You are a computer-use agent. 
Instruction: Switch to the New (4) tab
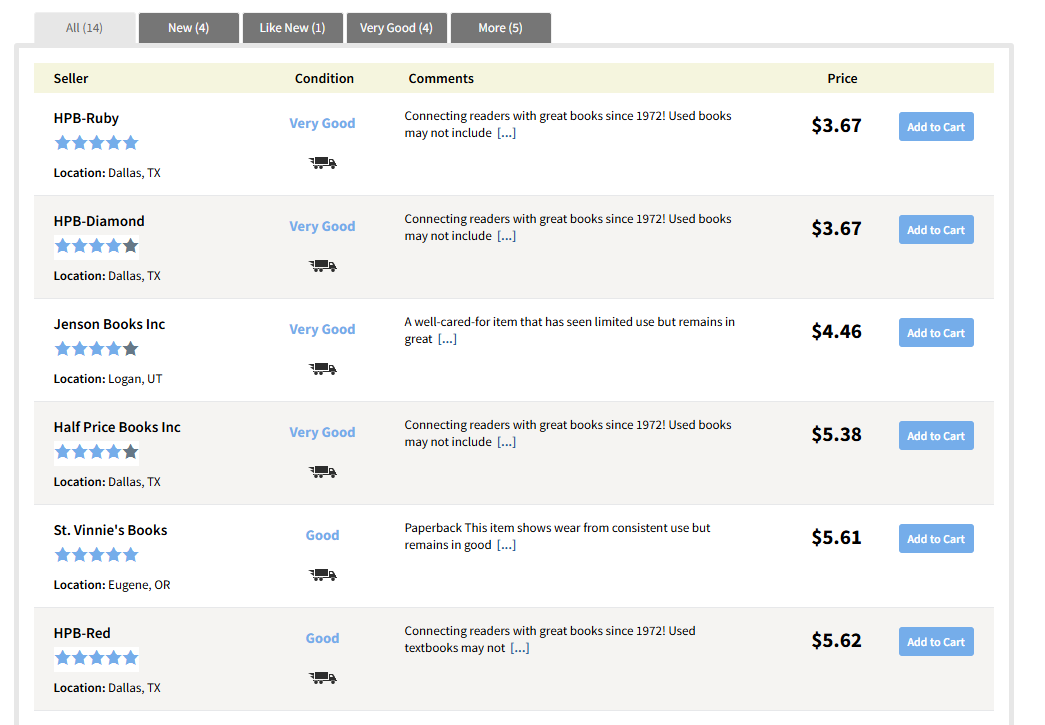(189, 28)
